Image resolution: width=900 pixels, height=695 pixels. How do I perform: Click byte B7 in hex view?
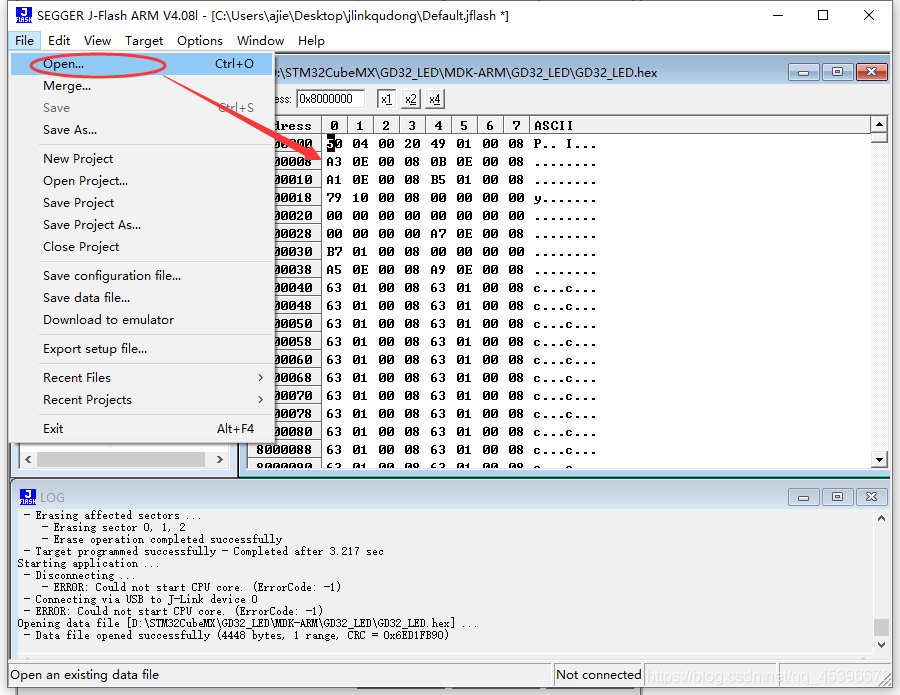pyautogui.click(x=334, y=251)
